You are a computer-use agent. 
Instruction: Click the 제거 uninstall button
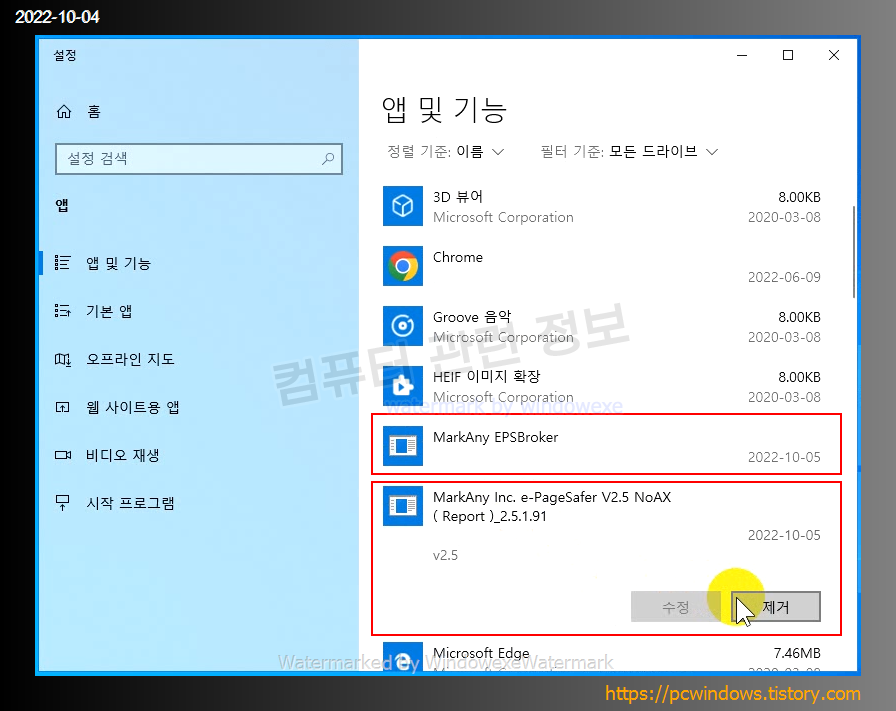click(x=775, y=606)
